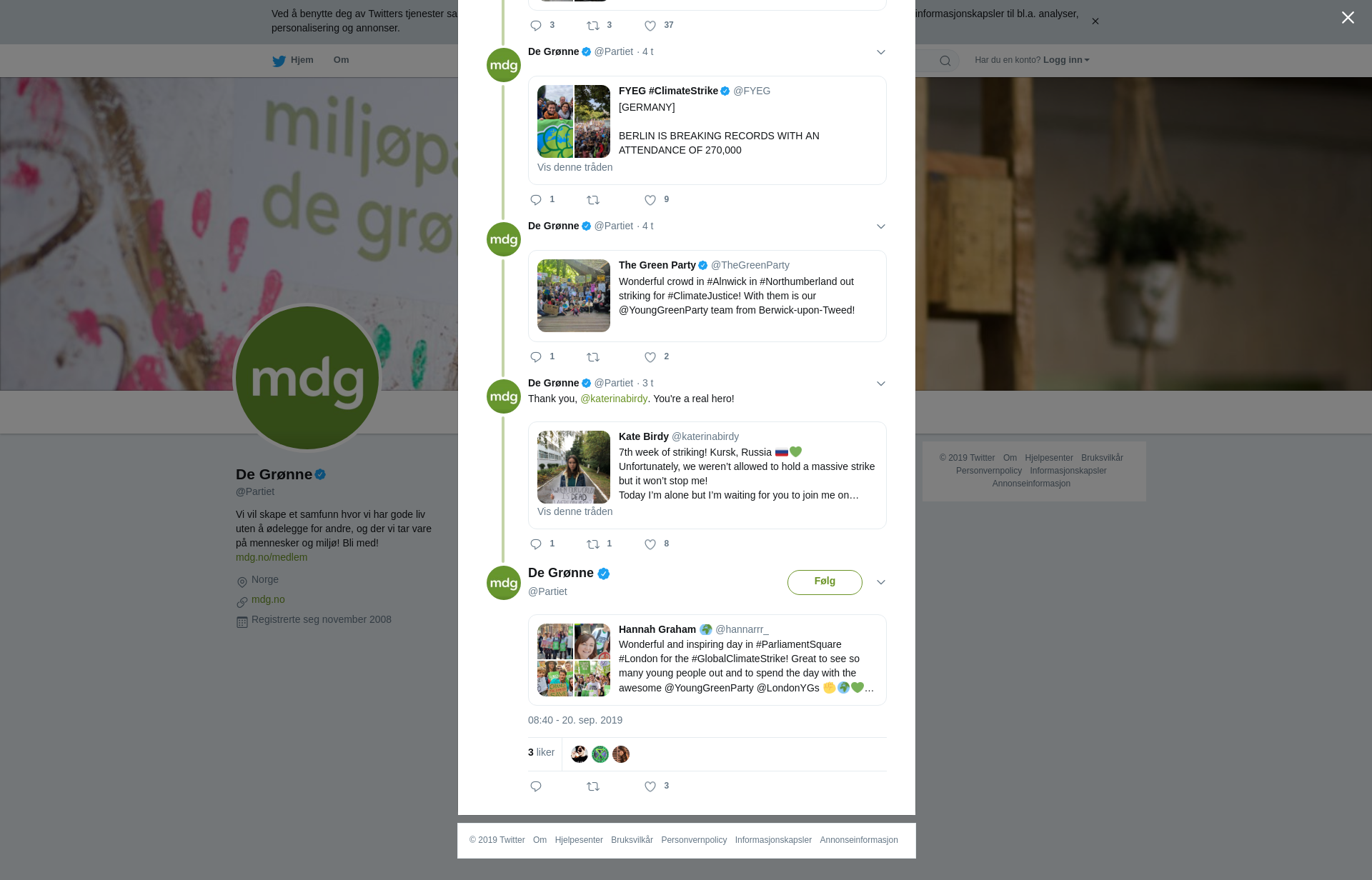Select the Om menu item
The height and width of the screenshot is (880, 1372).
[x=341, y=60]
